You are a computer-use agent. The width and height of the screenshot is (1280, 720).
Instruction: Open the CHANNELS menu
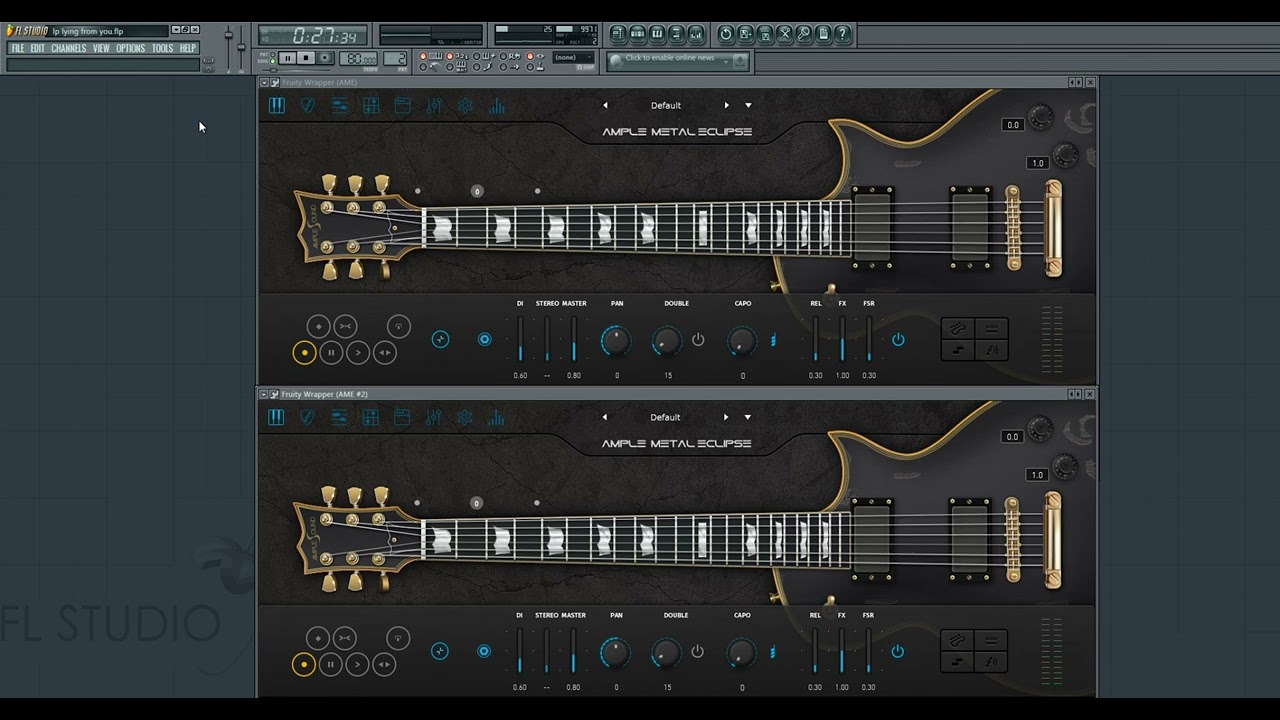point(69,48)
